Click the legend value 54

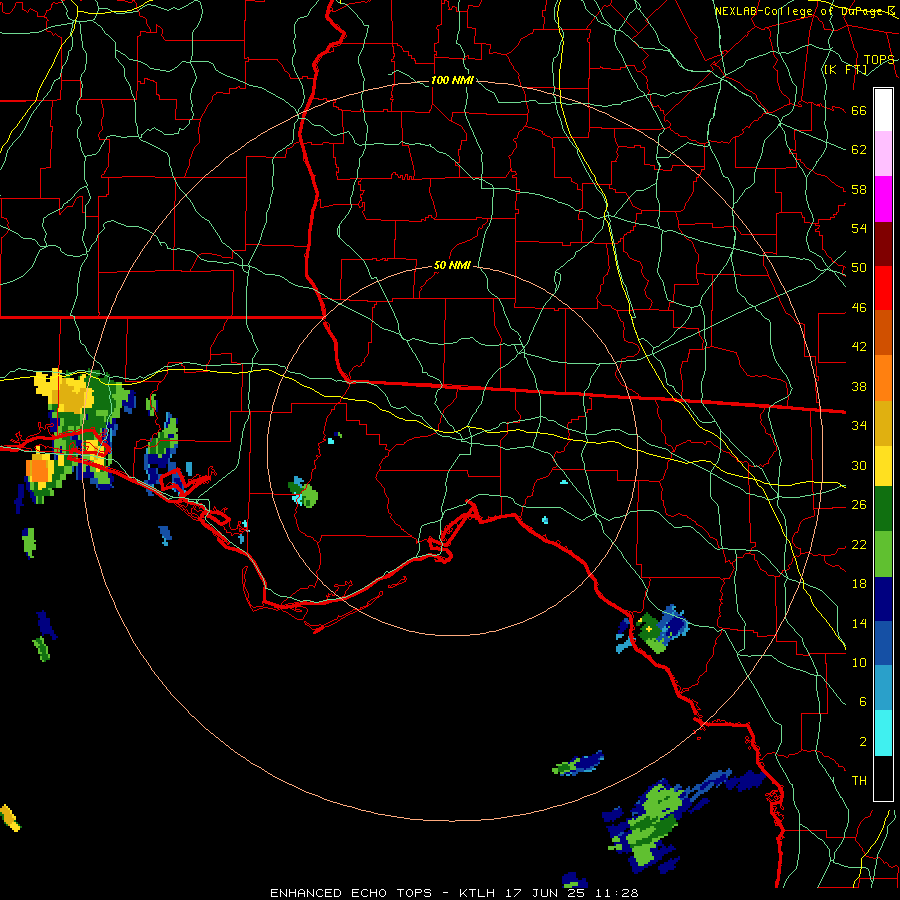859,228
